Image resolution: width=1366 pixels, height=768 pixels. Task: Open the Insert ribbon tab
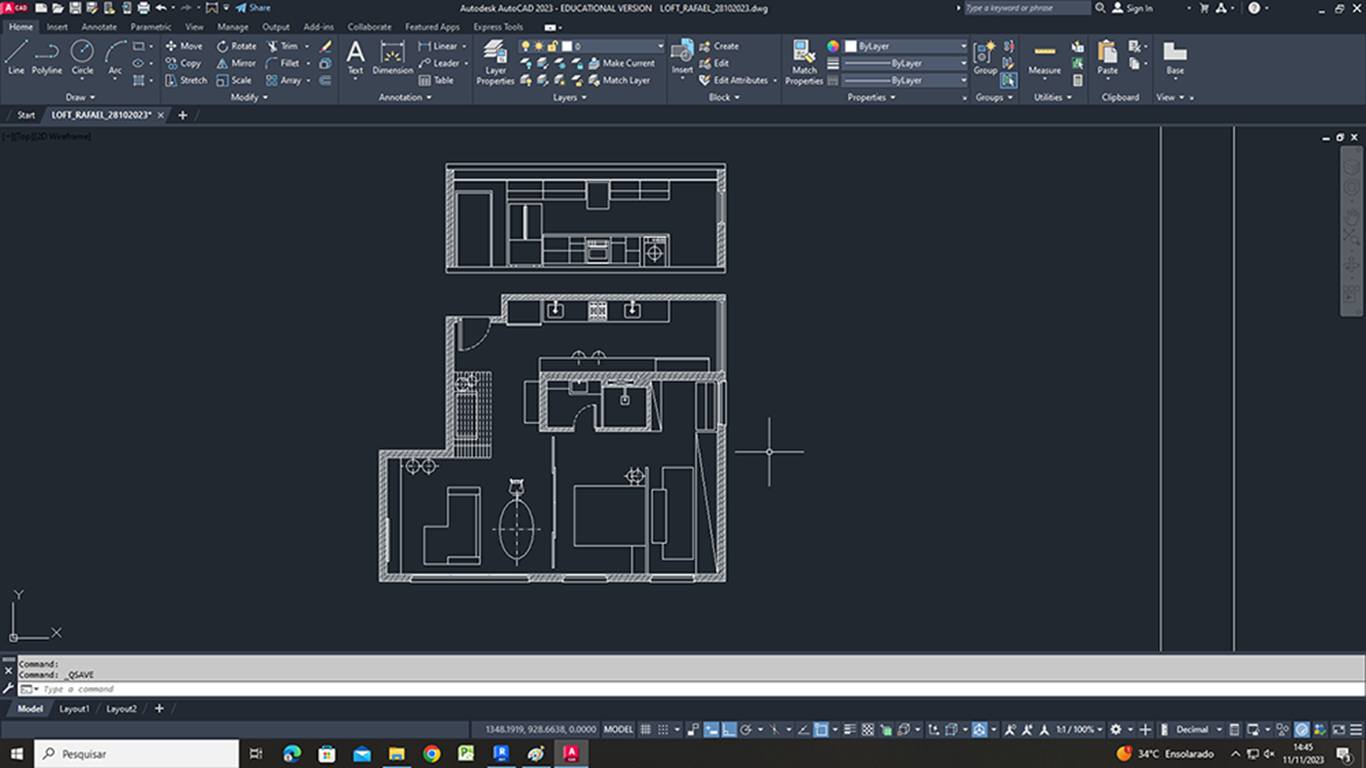57,27
